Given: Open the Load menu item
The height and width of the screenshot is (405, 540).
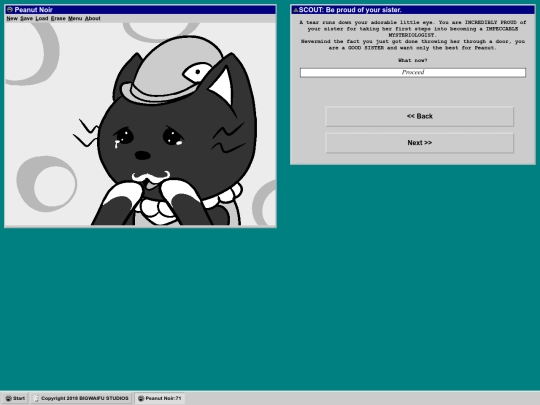Looking at the screenshot, I should tap(42, 19).
